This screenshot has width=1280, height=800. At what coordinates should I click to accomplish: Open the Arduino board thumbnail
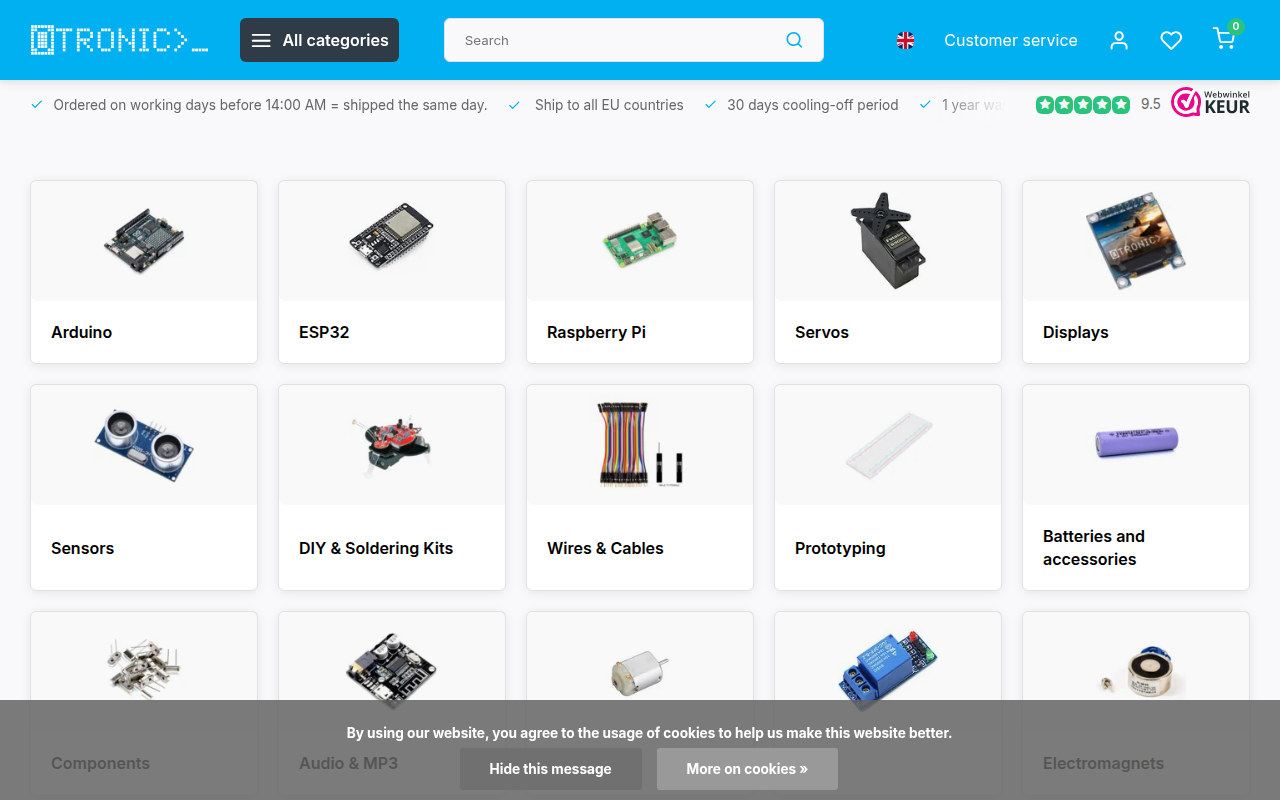click(144, 241)
